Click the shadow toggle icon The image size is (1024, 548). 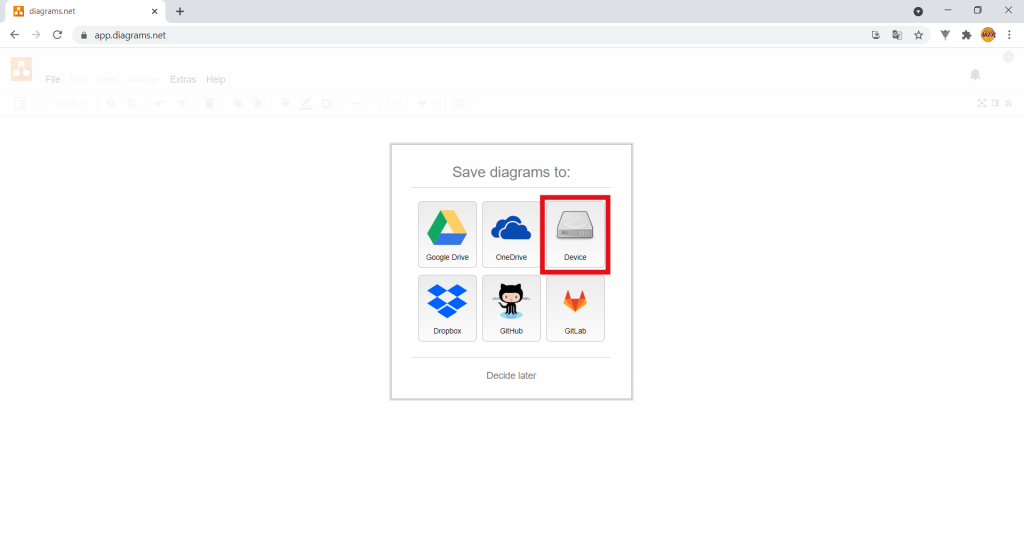click(x=327, y=103)
